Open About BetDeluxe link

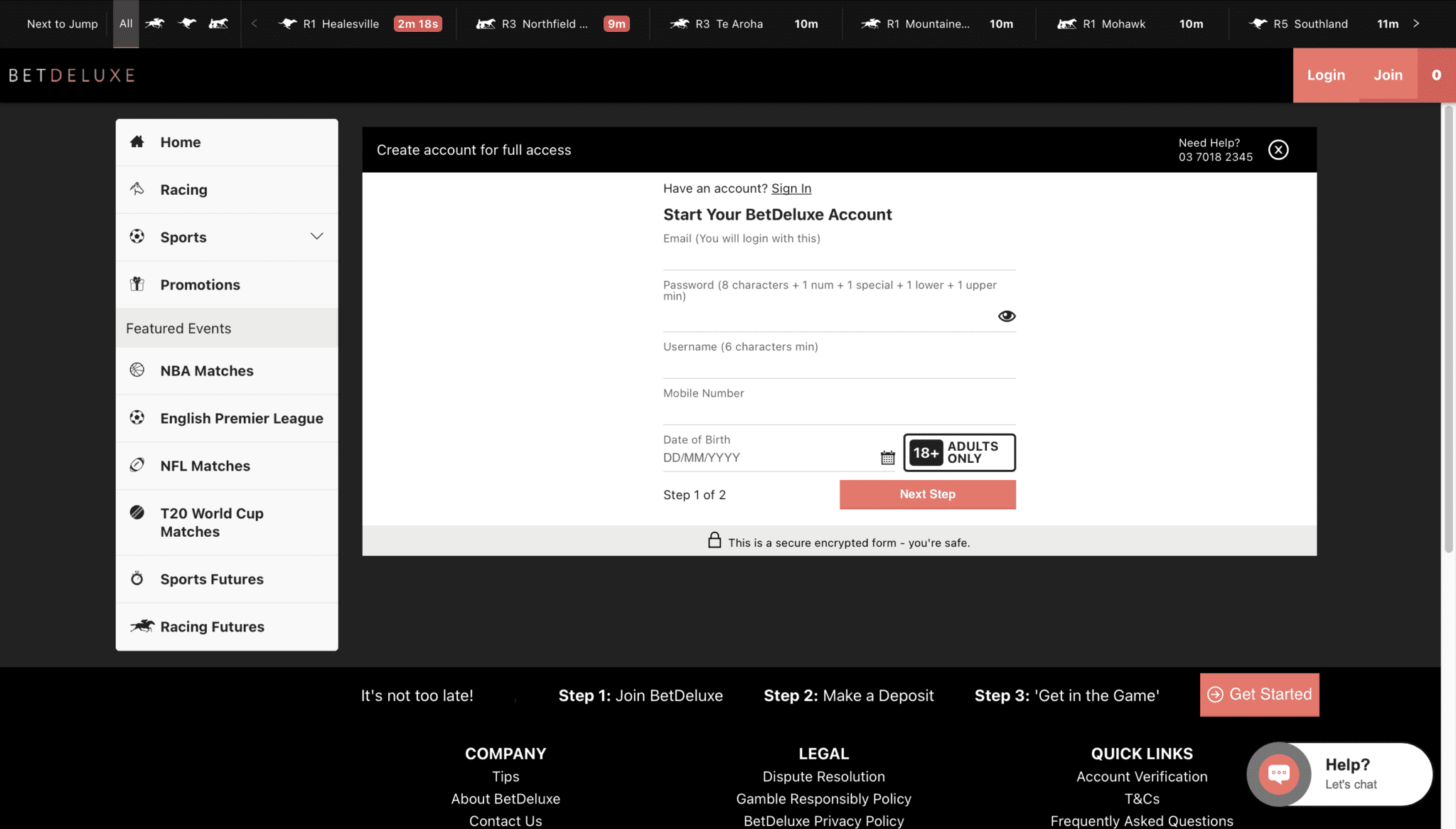pyautogui.click(x=505, y=799)
